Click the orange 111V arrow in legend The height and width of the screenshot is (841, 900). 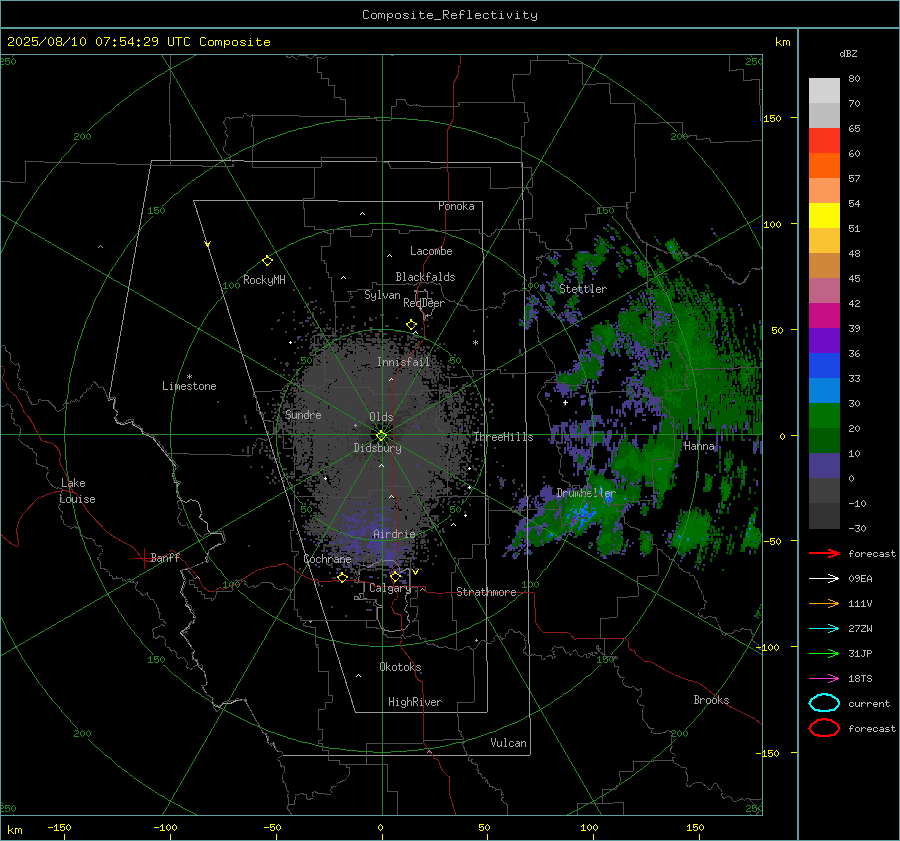[824, 603]
